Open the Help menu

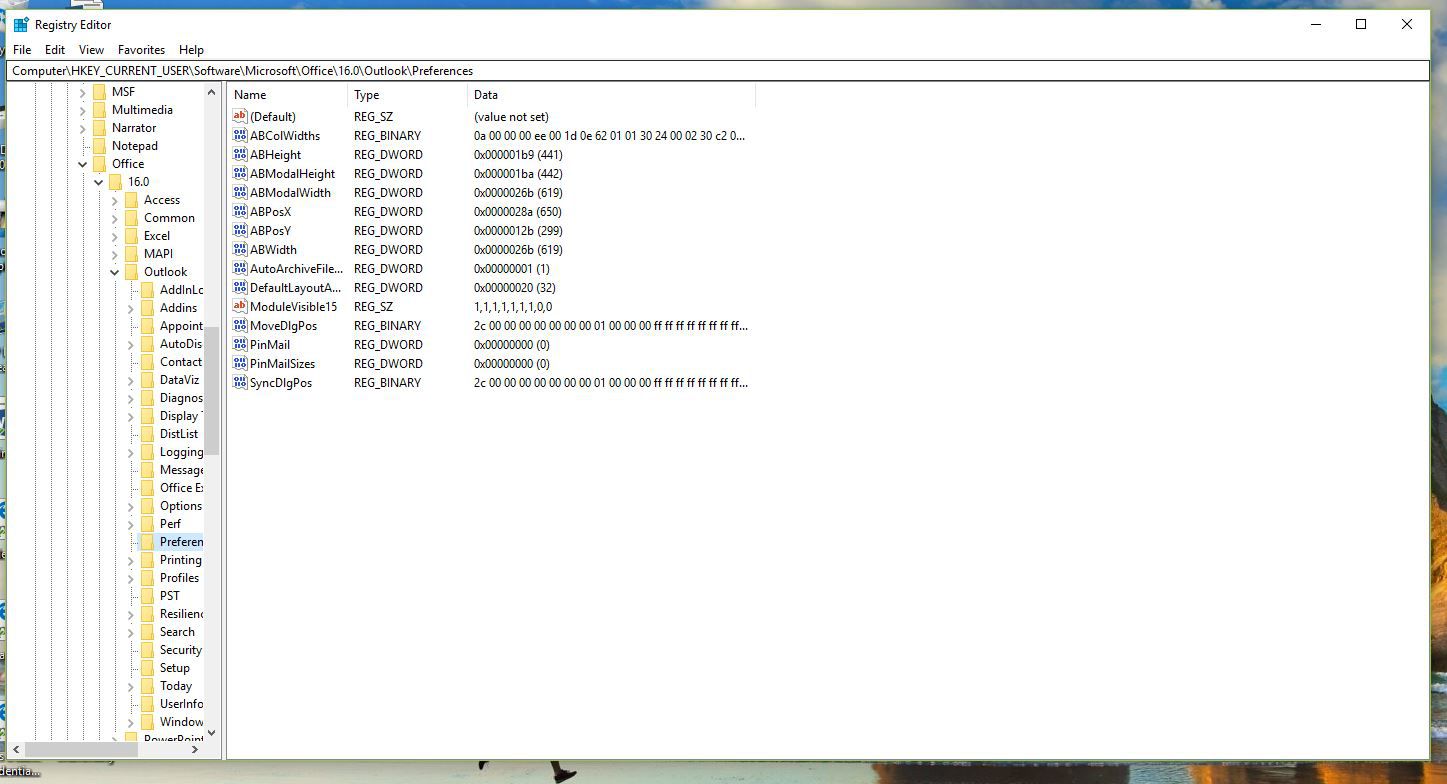pyautogui.click(x=191, y=49)
